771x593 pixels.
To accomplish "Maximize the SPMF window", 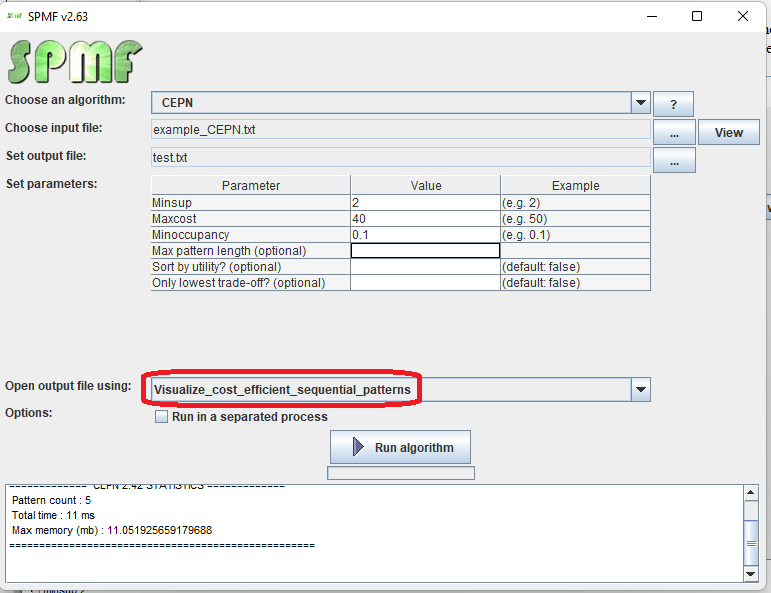I will point(697,16).
